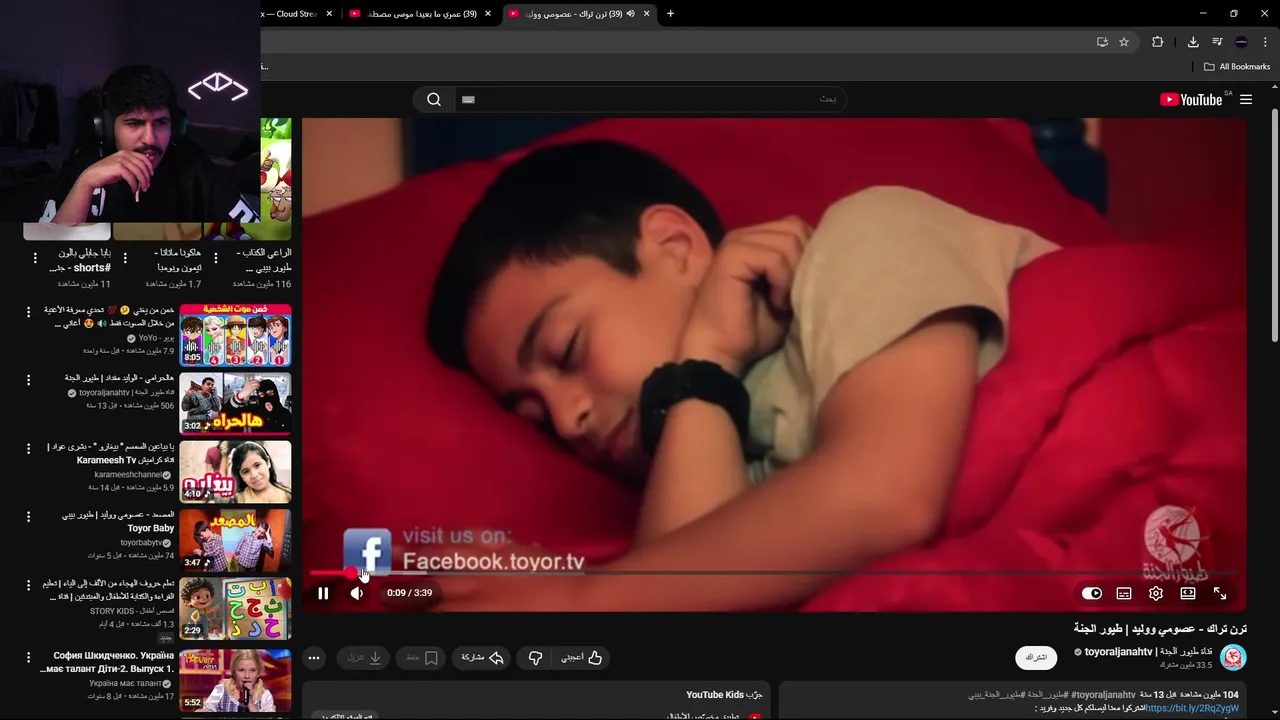This screenshot has height=720, width=1280.
Task: Bookmark this page with the star icon
Action: coord(1124,42)
